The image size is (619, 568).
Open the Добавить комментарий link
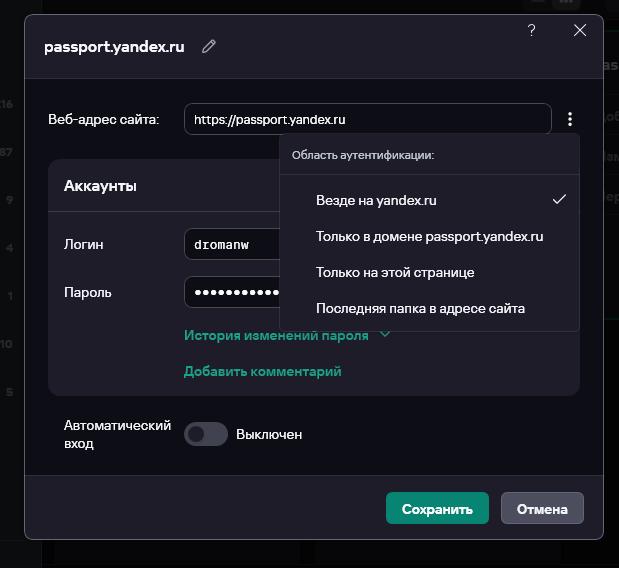[262, 371]
